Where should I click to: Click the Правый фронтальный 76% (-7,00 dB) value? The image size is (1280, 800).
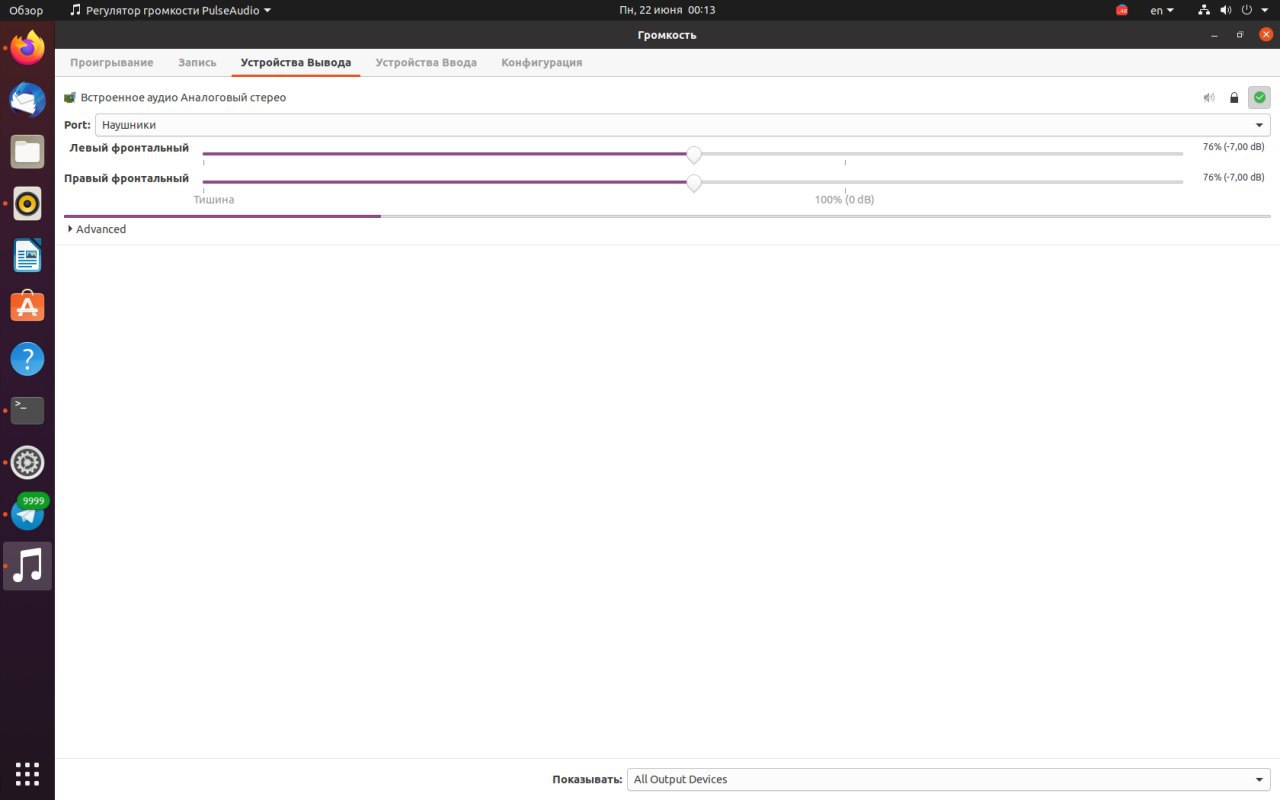[x=1233, y=177]
